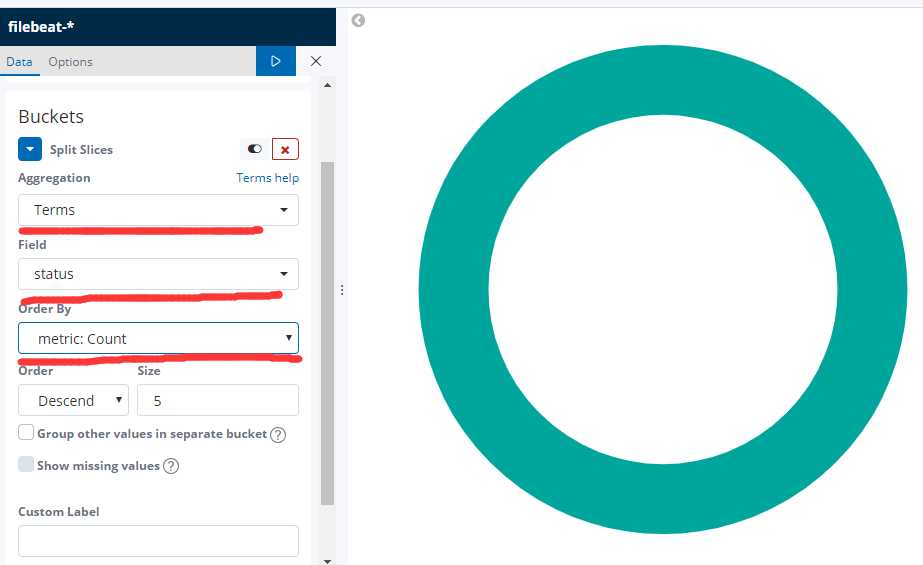This screenshot has height=565, width=923.
Task: Open the Descend order dropdown
Action: coord(74,400)
